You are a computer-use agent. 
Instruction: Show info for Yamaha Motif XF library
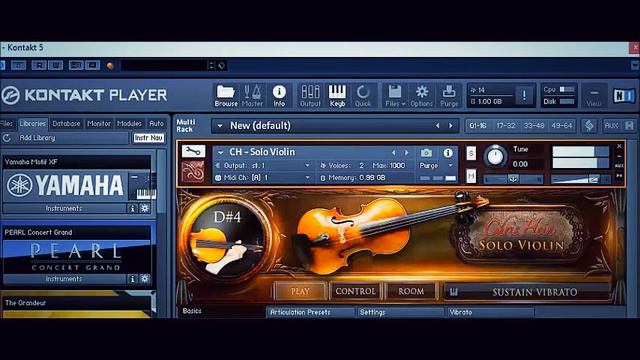point(132,208)
